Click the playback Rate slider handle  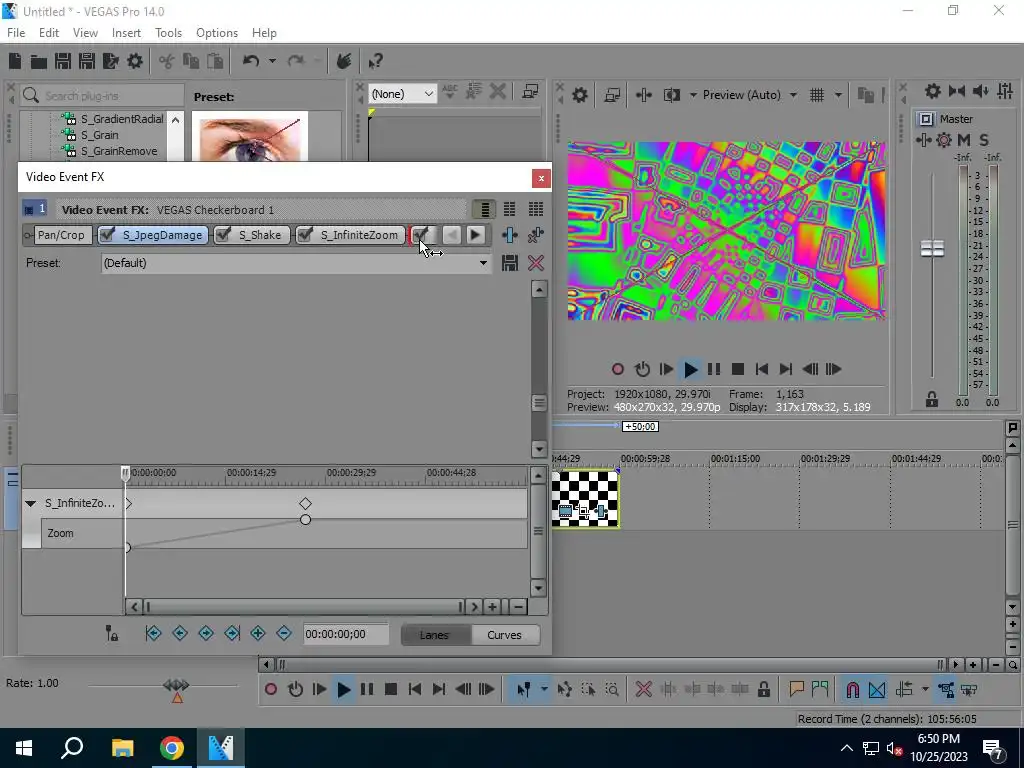[176, 685]
